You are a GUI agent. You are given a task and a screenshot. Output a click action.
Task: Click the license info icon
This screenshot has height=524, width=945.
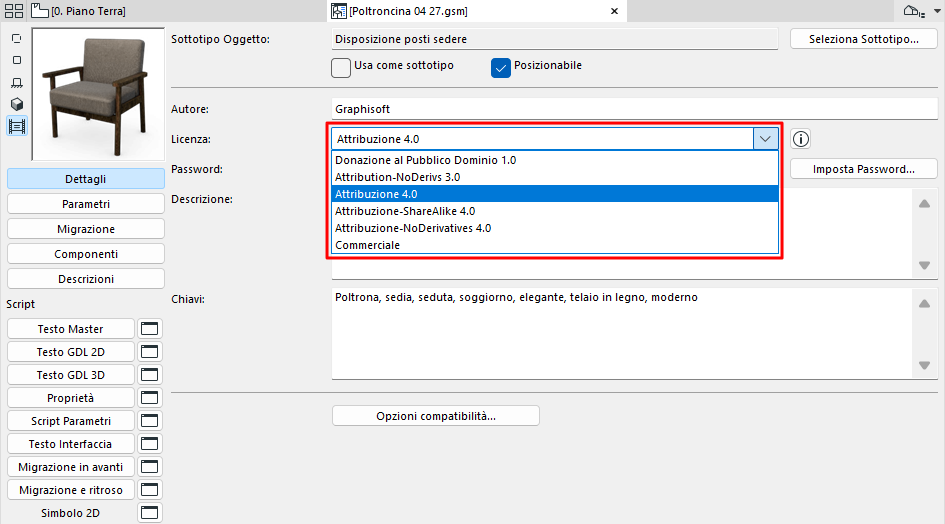pyautogui.click(x=800, y=139)
